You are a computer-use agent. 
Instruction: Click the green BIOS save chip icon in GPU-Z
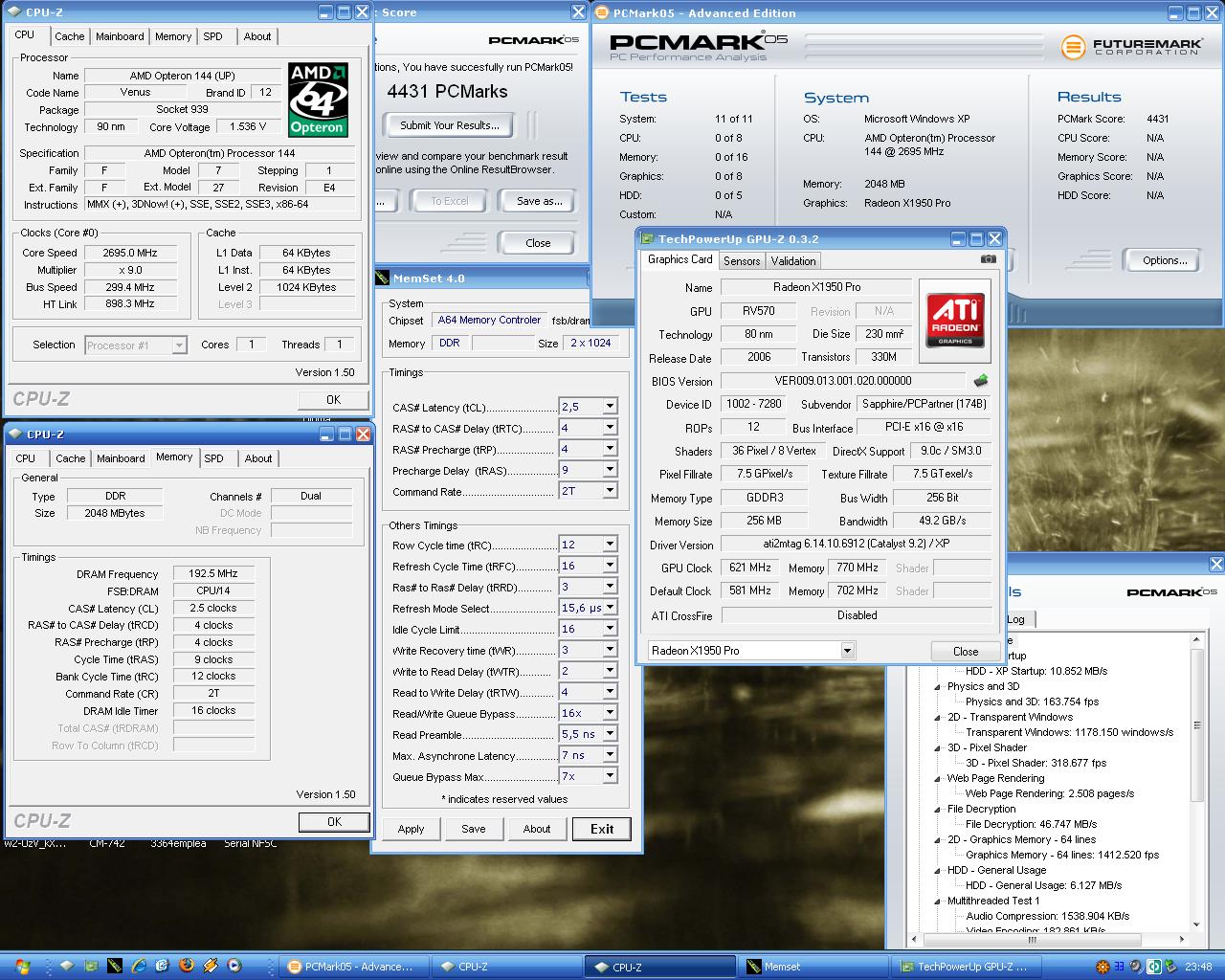(980, 380)
